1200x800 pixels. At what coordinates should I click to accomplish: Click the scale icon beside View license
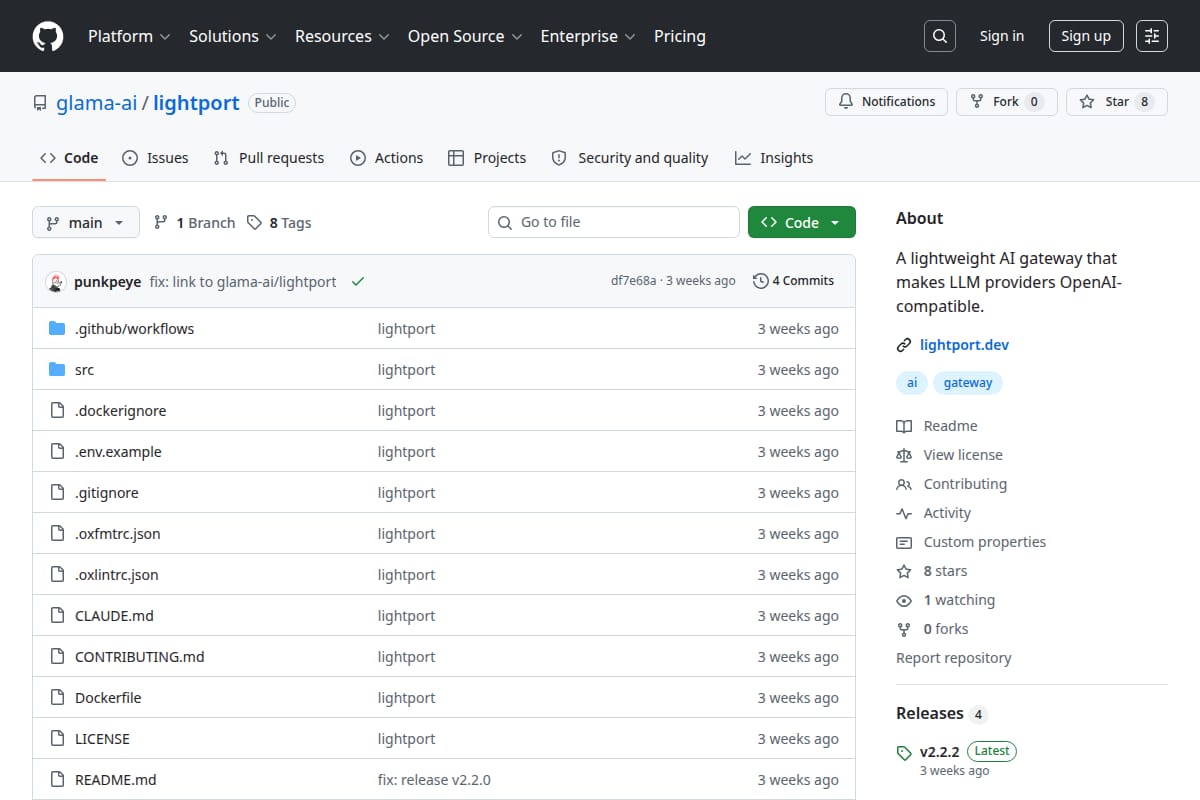[904, 455]
